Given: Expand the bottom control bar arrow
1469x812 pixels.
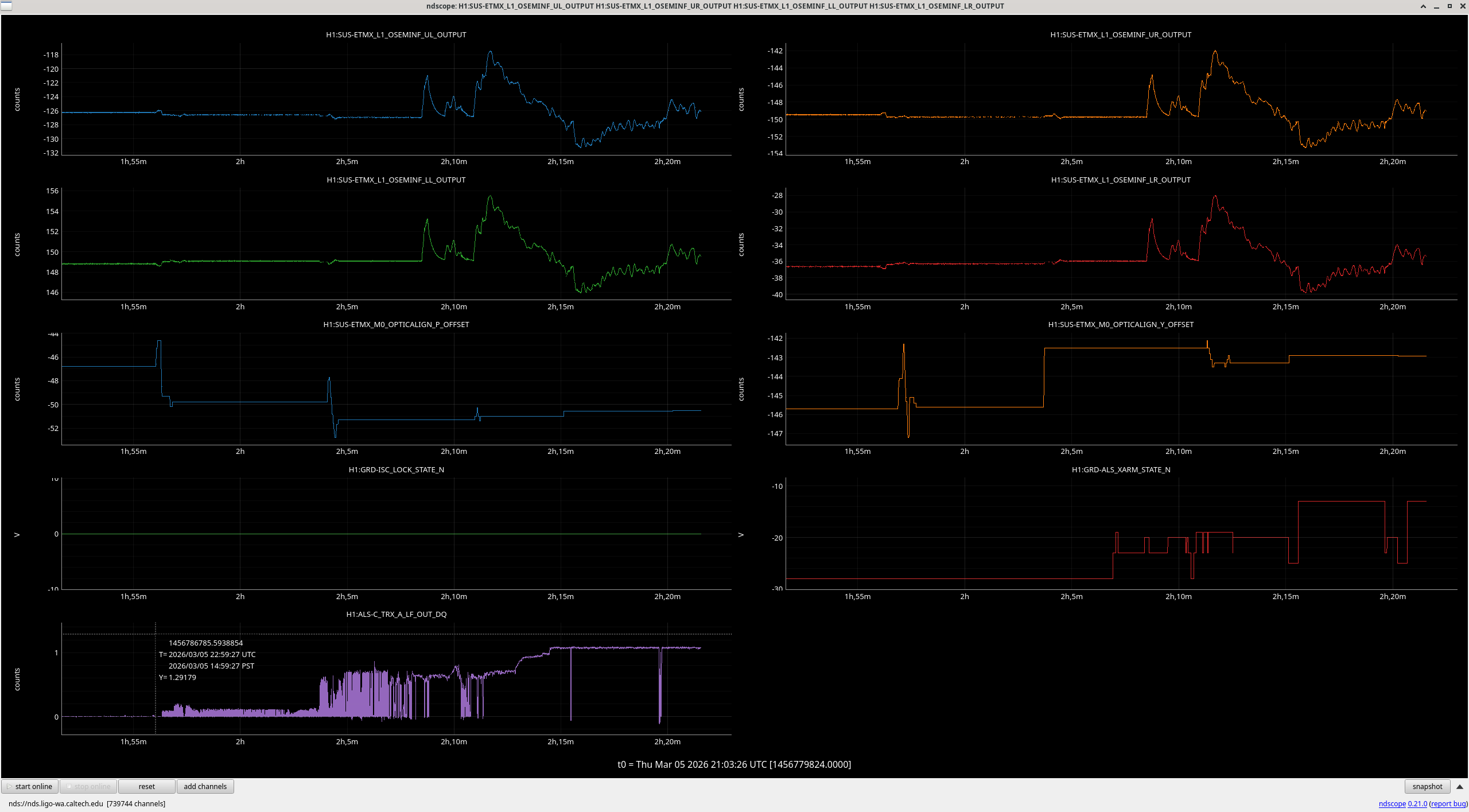Looking at the screenshot, I should pyautogui.click(x=1460, y=787).
